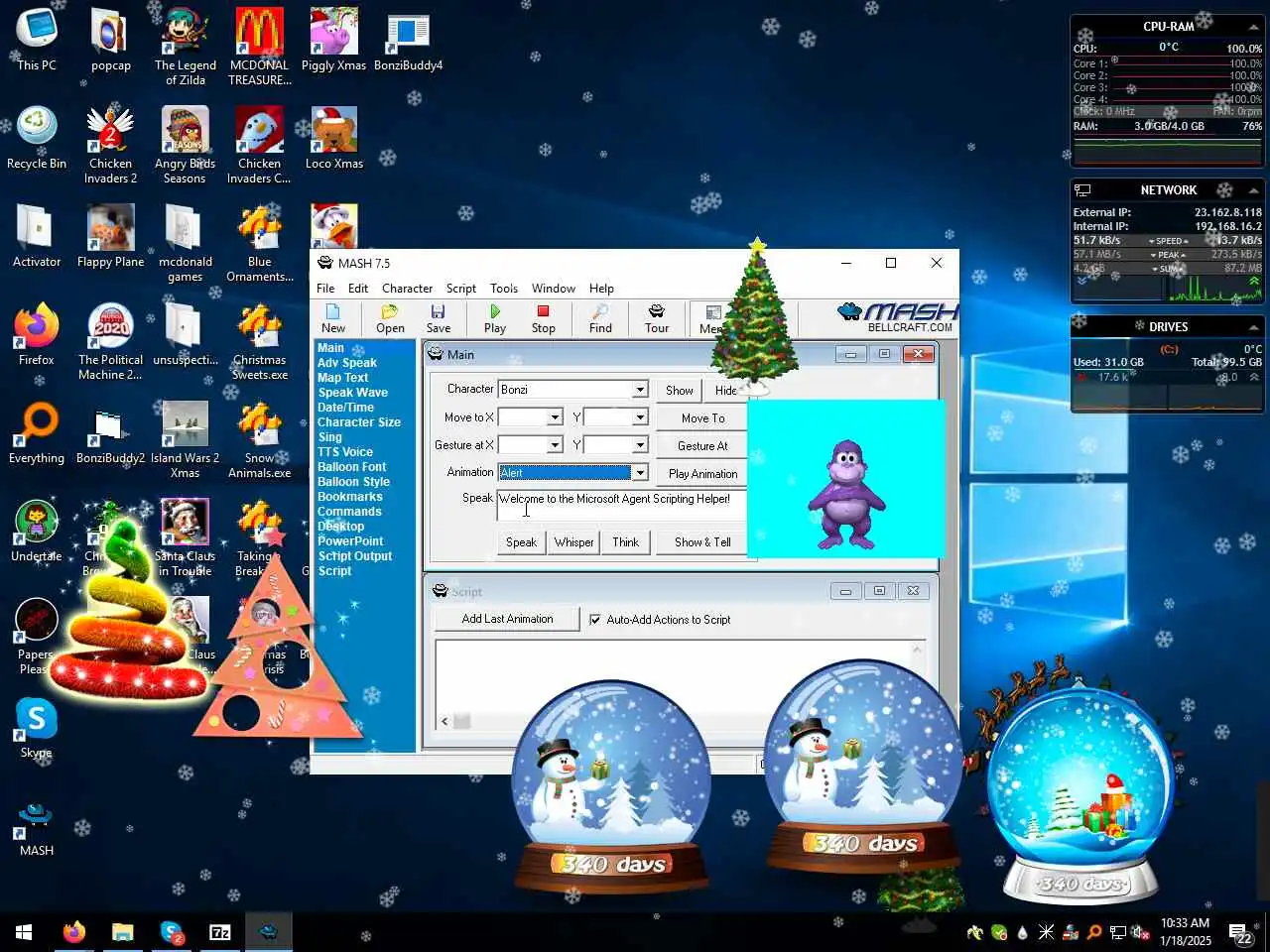Collapse the NETWORK gadget panel
Viewport: 1270px width, 952px height.
click(1253, 190)
